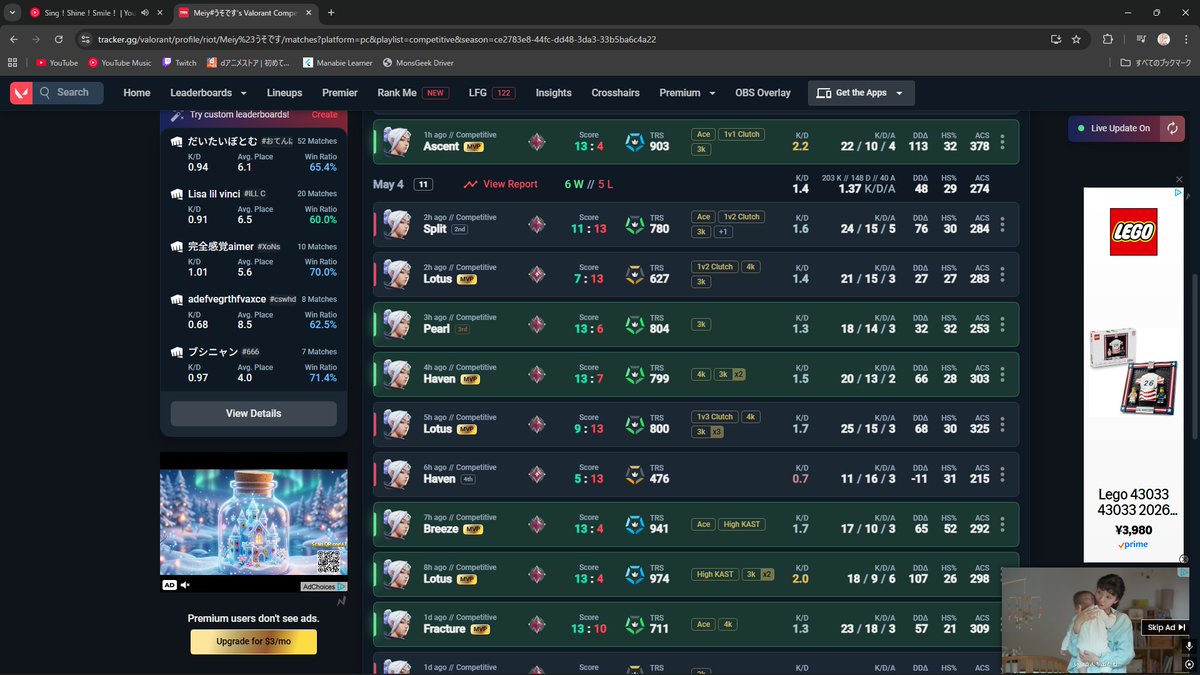This screenshot has width=1200, height=675.
Task: Go to the Home nav item
Action: click(137, 93)
